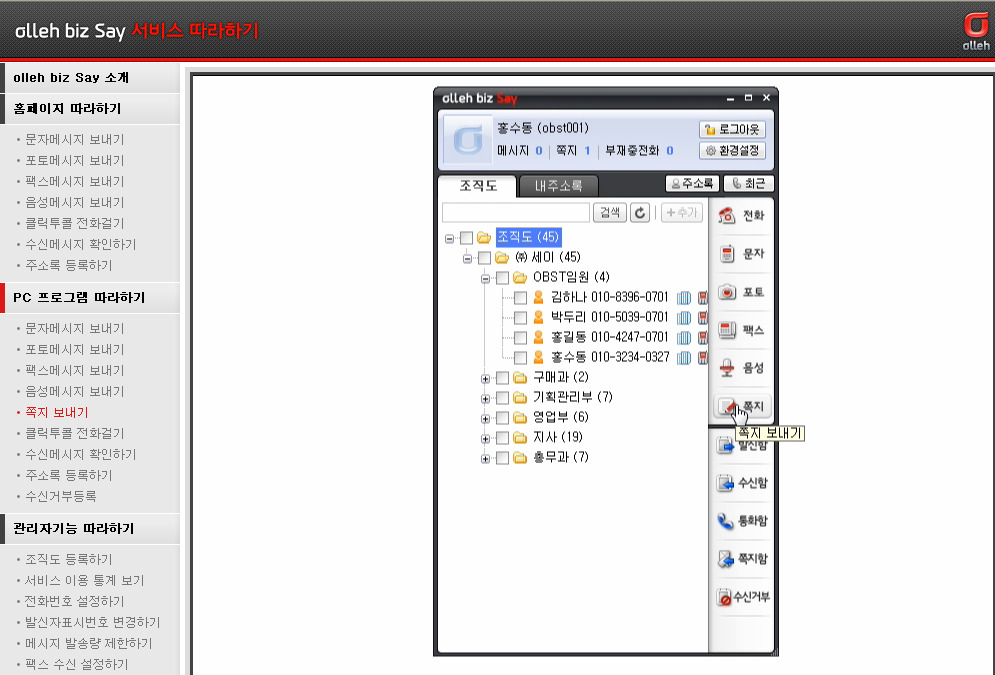Click the blue phone icon beside 김하나
This screenshot has height=675, width=995.
(x=683, y=298)
